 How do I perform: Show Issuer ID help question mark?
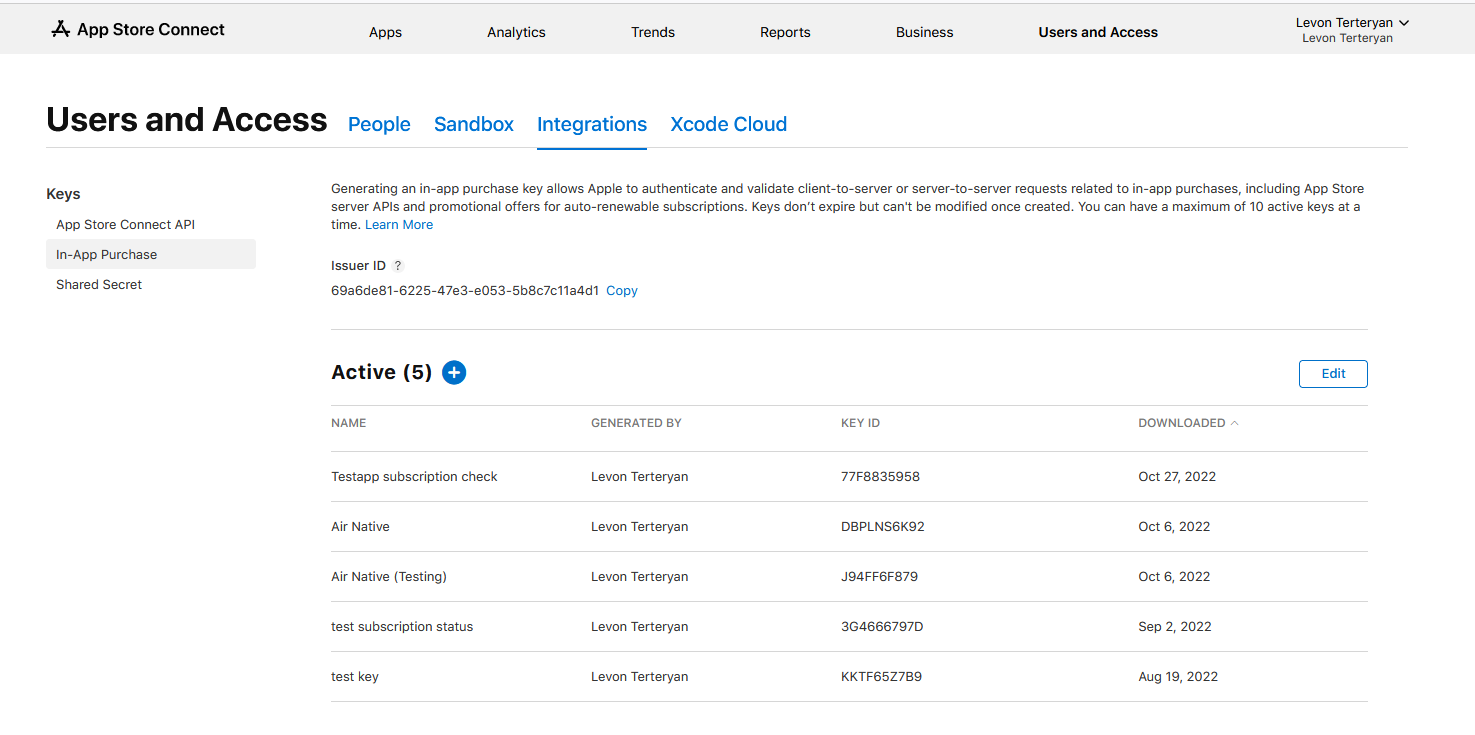397,266
